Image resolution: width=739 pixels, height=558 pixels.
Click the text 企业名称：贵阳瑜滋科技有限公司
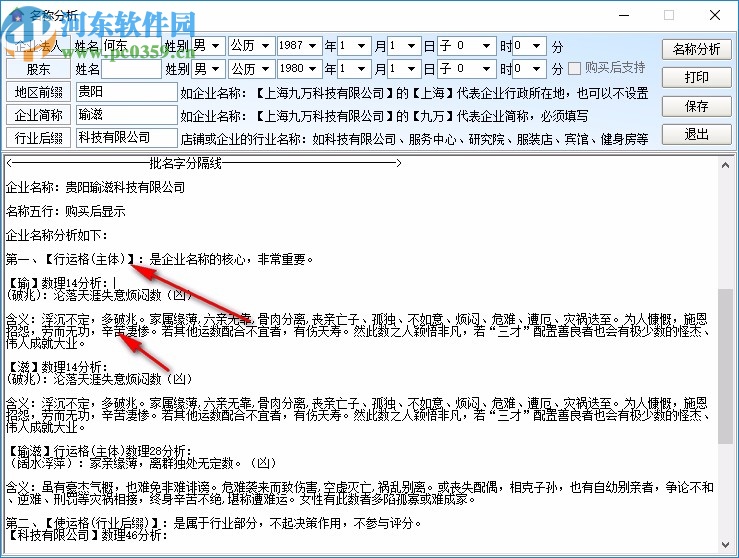click(96, 188)
